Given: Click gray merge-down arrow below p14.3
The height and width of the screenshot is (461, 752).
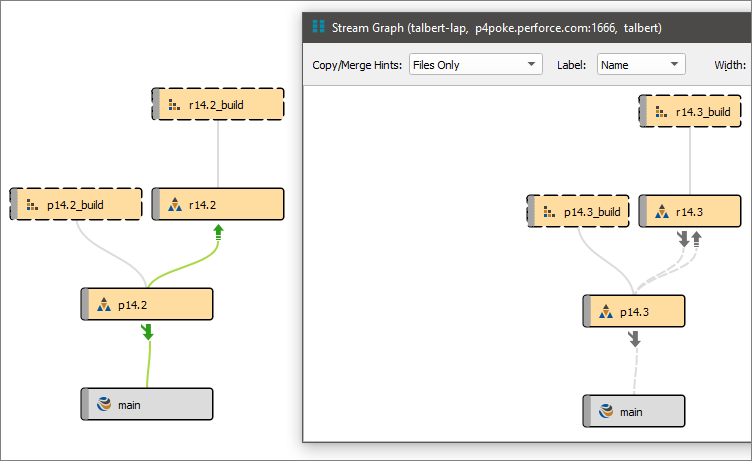Looking at the screenshot, I should click(x=634, y=340).
